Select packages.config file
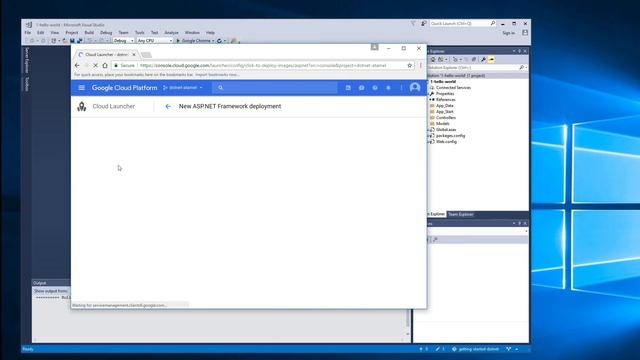This screenshot has width=640, height=360. coord(450,136)
